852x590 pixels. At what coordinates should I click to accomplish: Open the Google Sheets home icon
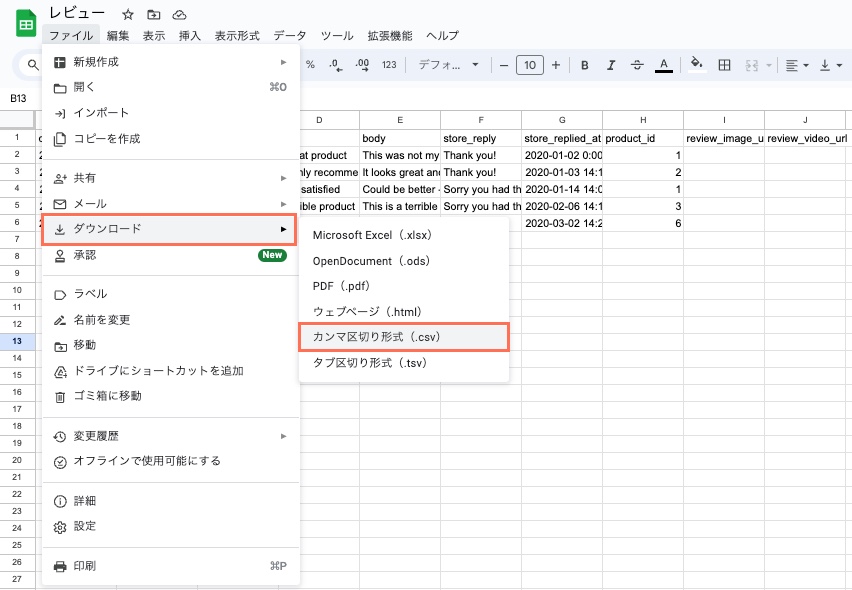coord(25,23)
